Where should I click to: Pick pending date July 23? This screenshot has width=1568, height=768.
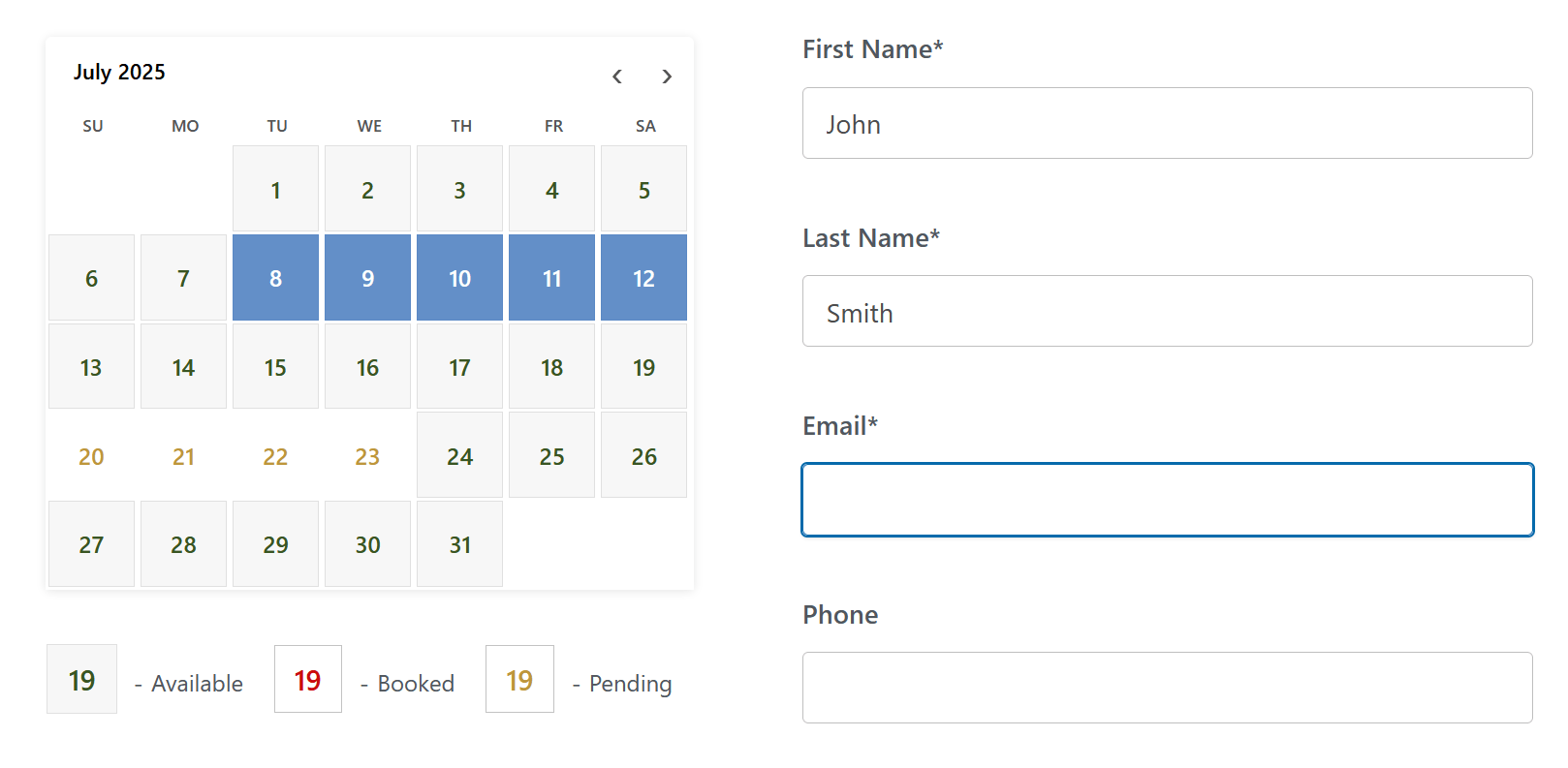pos(367,456)
